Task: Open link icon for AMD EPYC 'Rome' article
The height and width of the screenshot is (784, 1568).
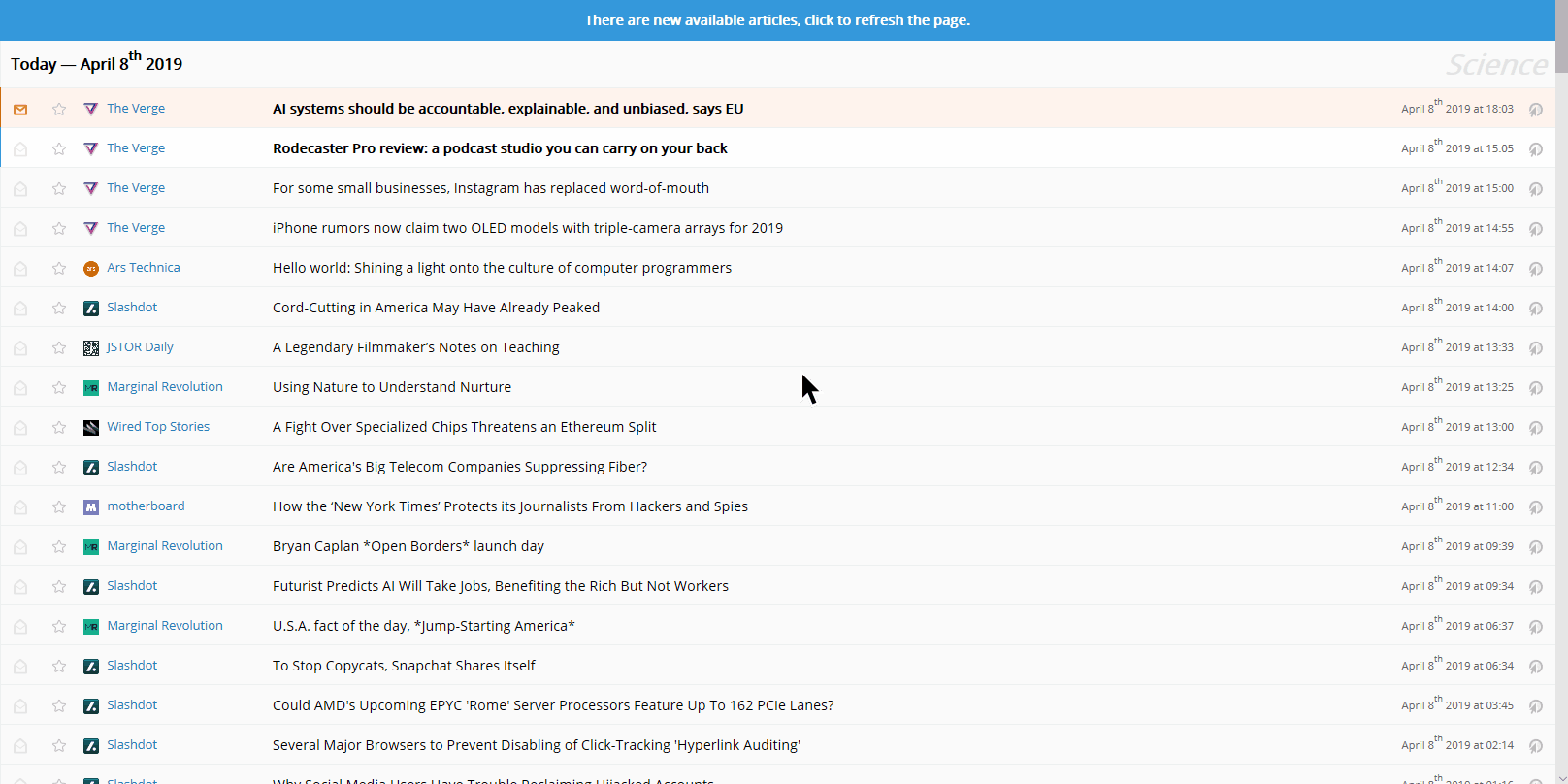Action: tap(1536, 706)
